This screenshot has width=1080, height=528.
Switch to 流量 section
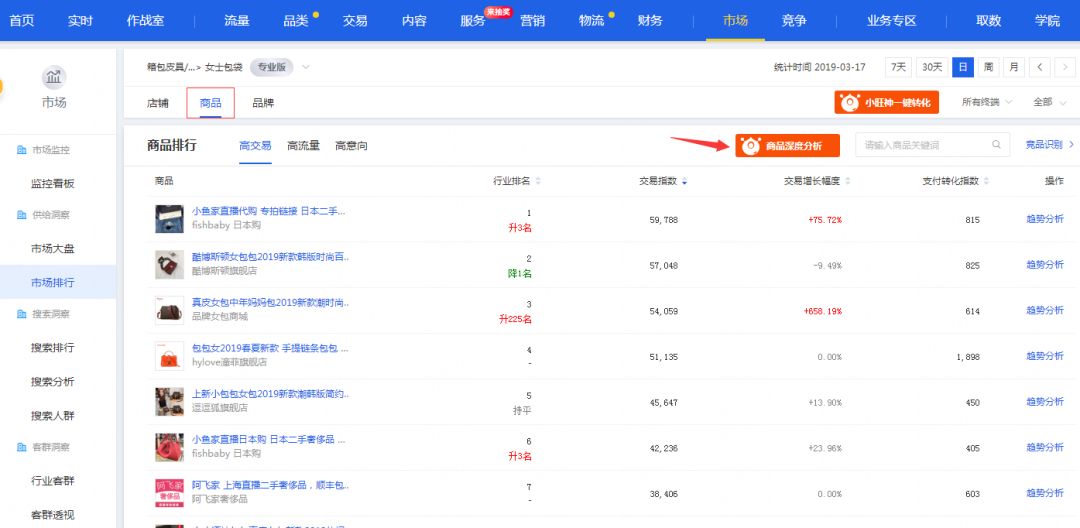pyautogui.click(x=236, y=20)
